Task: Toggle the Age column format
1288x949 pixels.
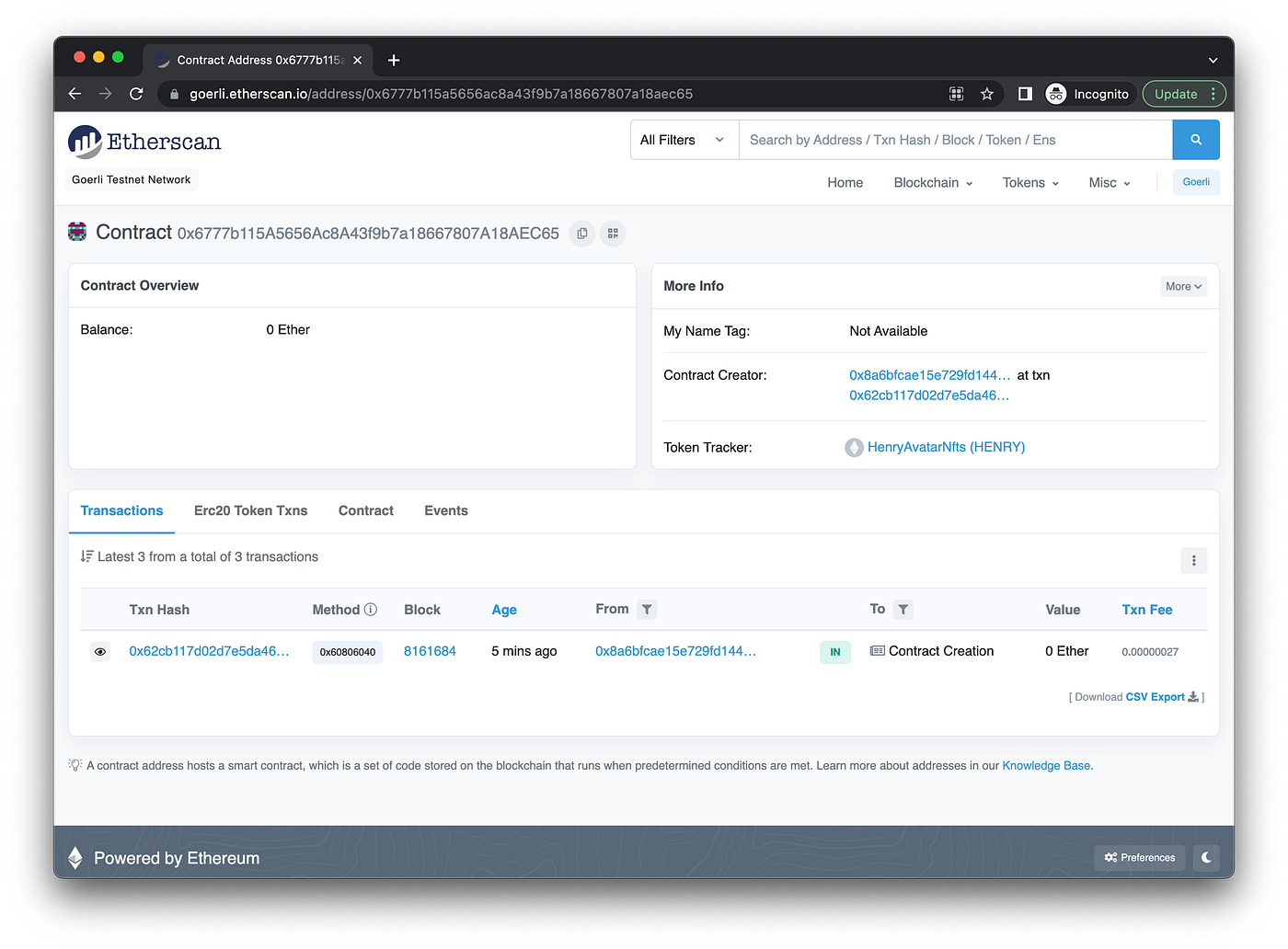Action: [x=504, y=610]
